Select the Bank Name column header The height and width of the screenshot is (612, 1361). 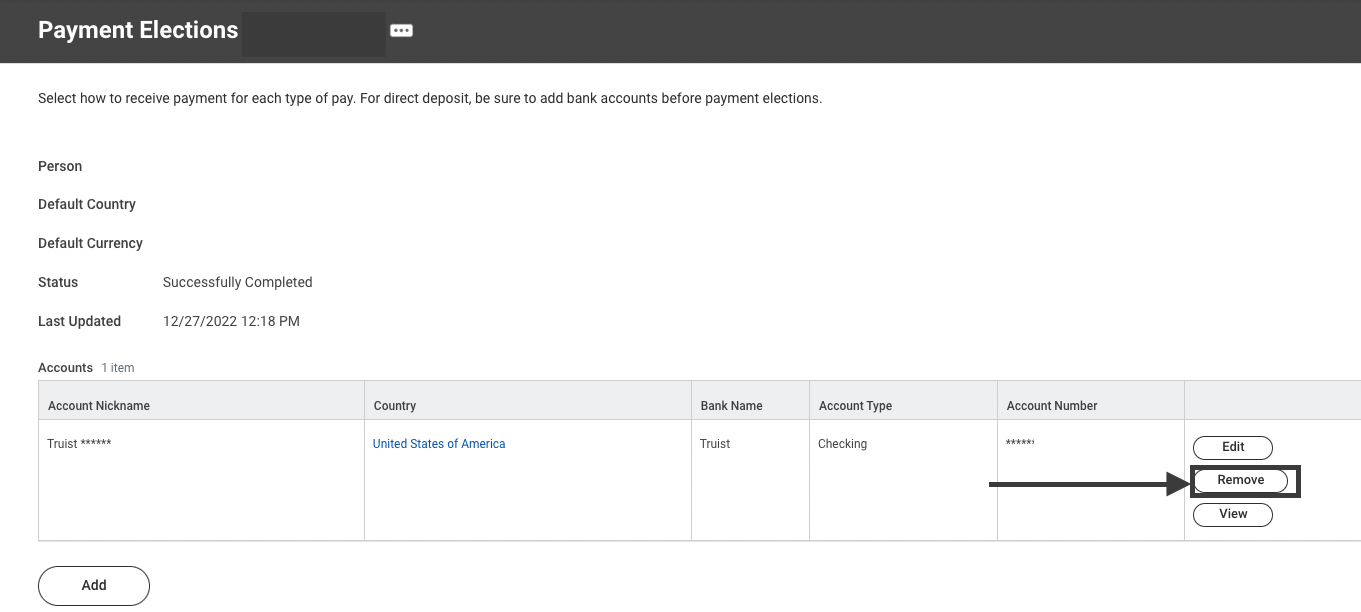(x=731, y=405)
